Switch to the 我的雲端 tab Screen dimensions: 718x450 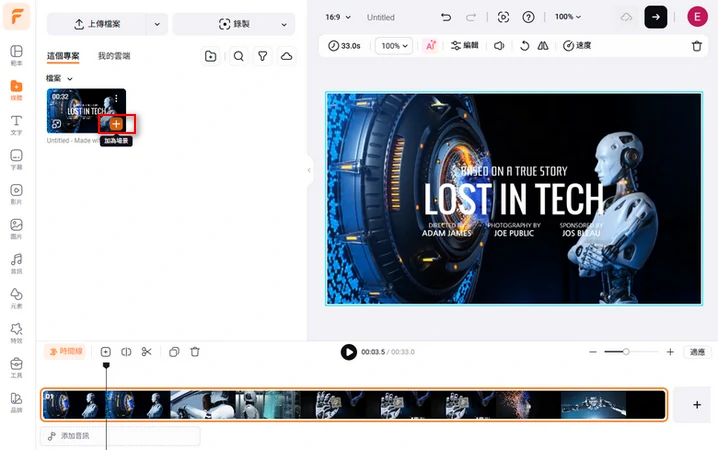tap(114, 57)
